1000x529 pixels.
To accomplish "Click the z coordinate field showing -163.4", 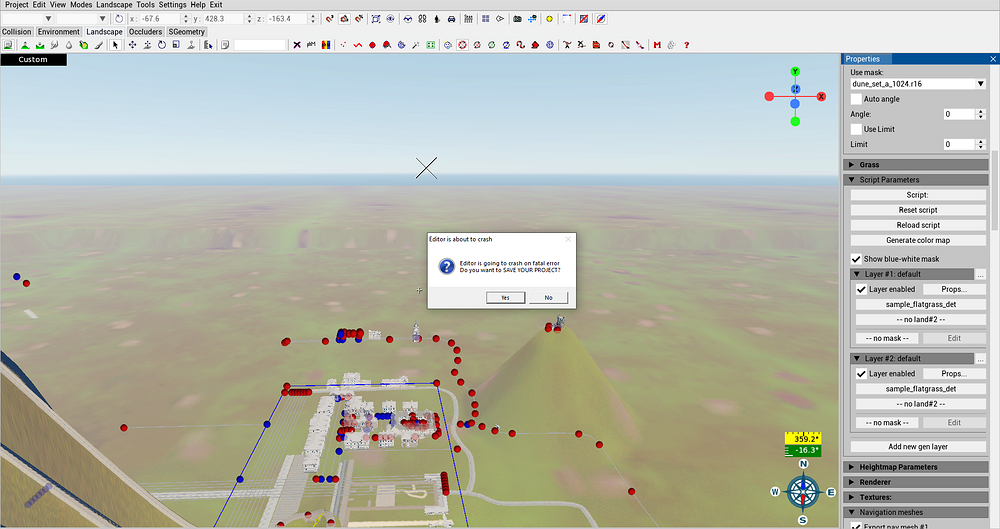I will click(287, 19).
